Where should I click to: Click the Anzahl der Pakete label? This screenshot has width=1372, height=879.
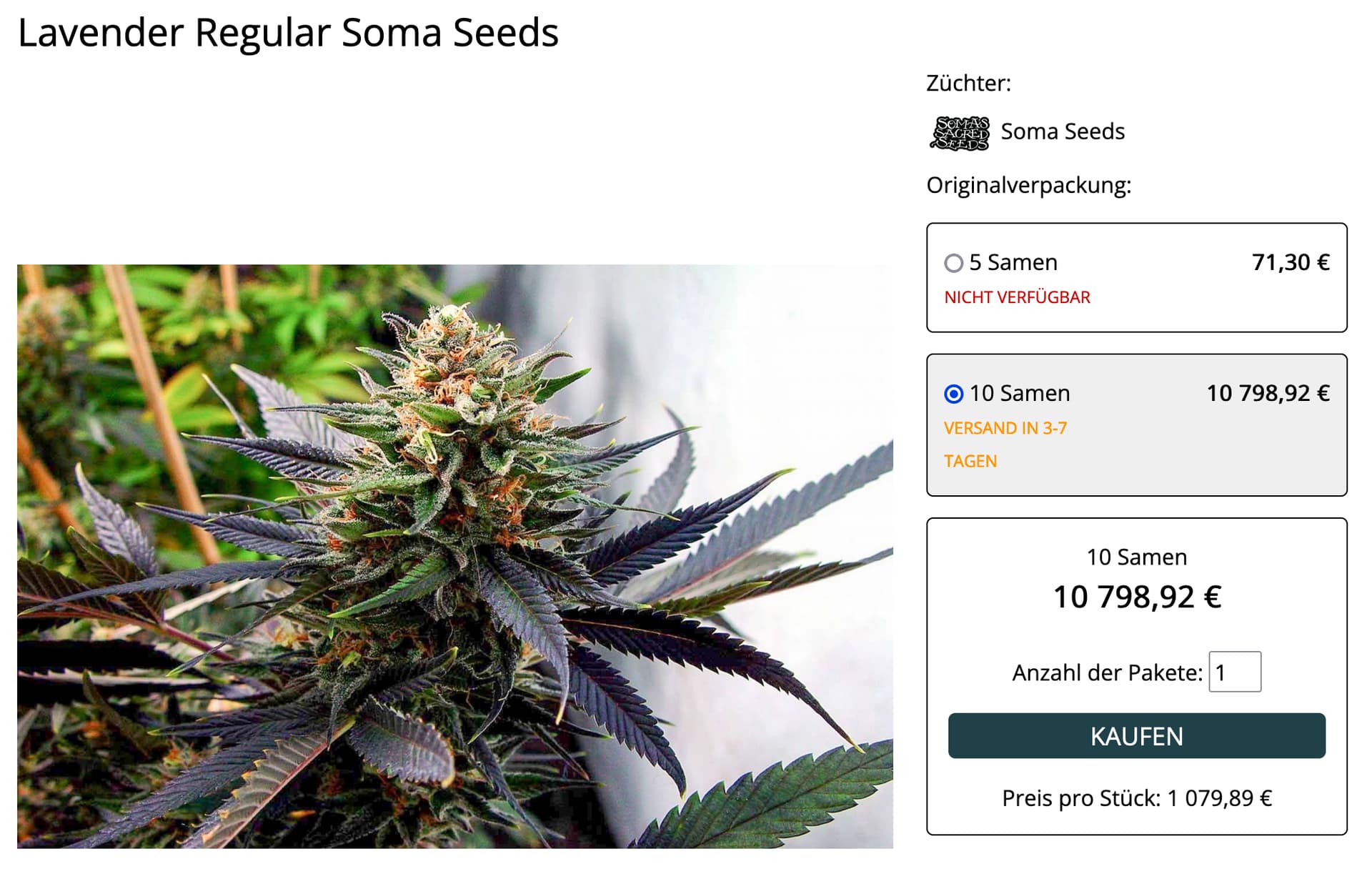click(x=1108, y=672)
